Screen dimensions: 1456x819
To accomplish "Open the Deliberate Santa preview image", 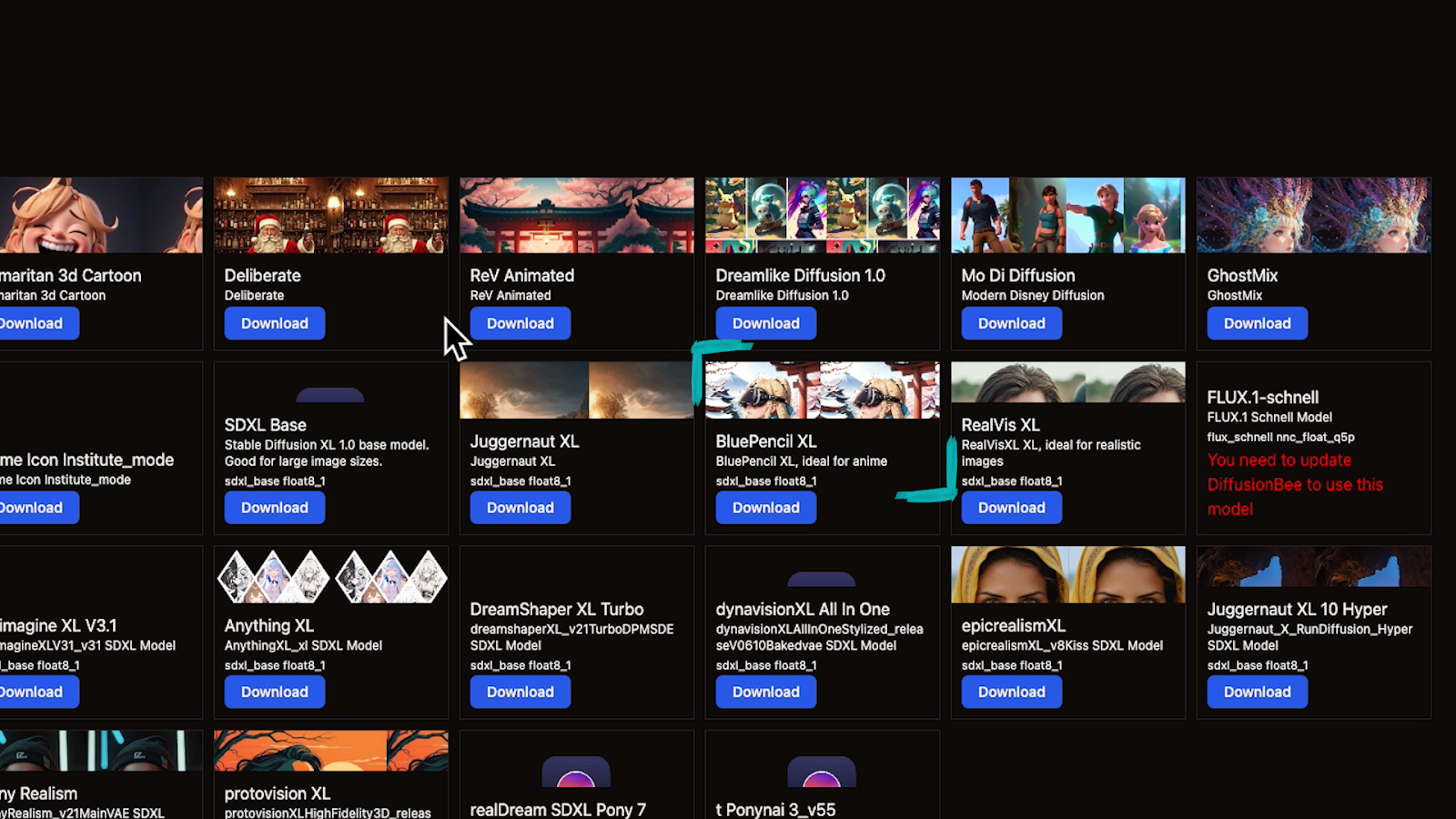I will [331, 215].
